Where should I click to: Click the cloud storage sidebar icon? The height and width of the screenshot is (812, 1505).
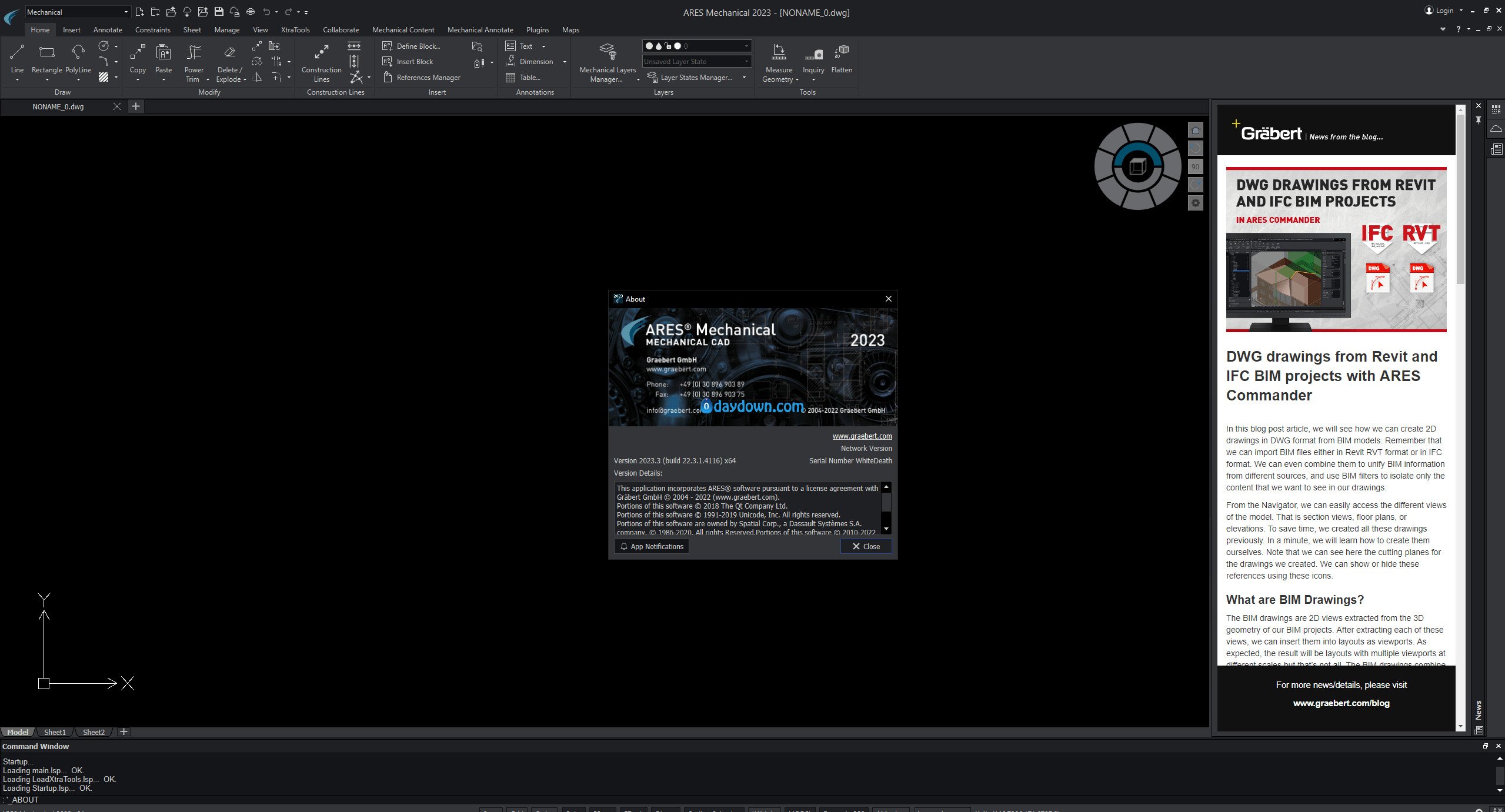pyautogui.click(x=1496, y=129)
